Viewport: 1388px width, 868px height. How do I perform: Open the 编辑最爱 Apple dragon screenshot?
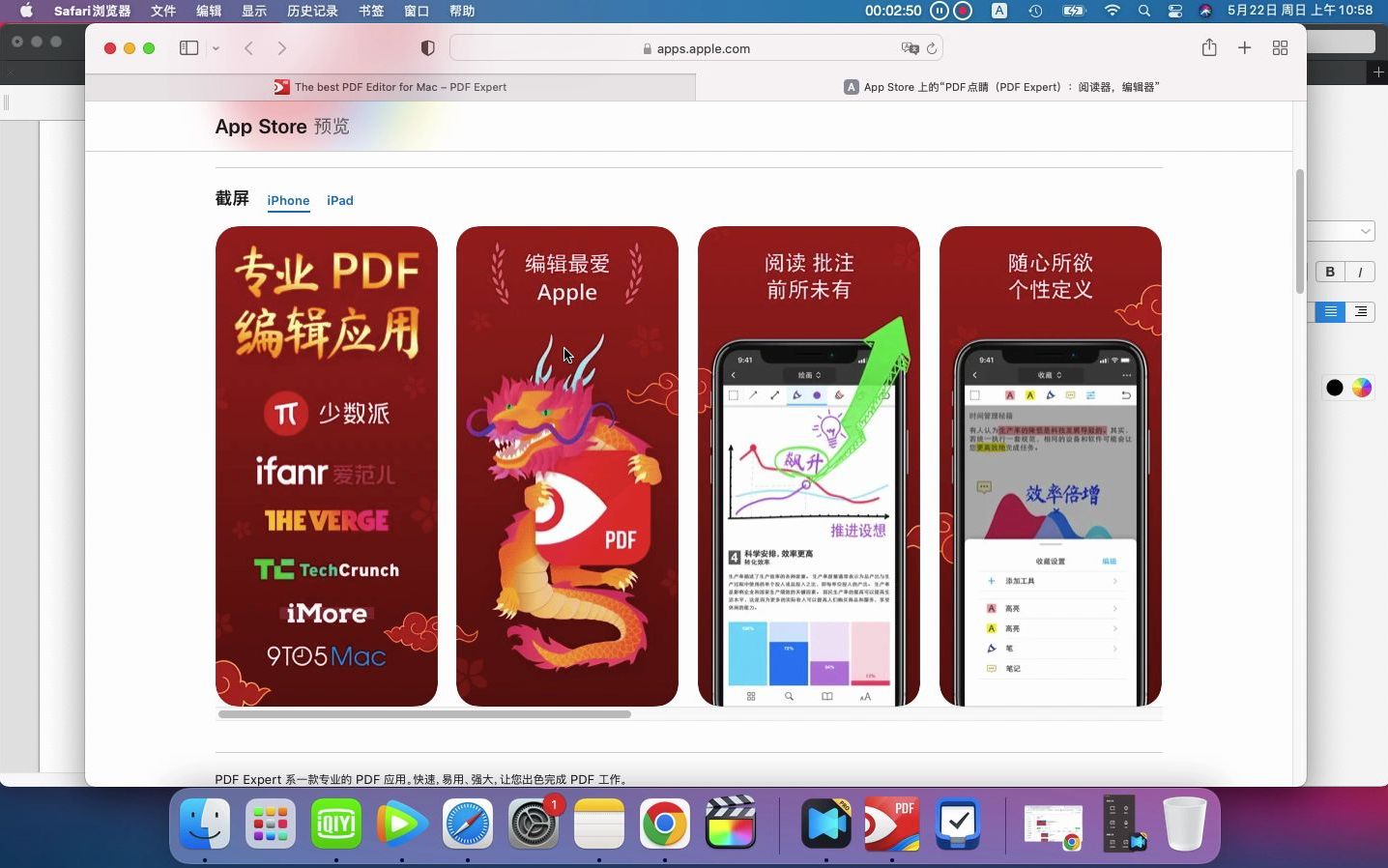coord(567,466)
